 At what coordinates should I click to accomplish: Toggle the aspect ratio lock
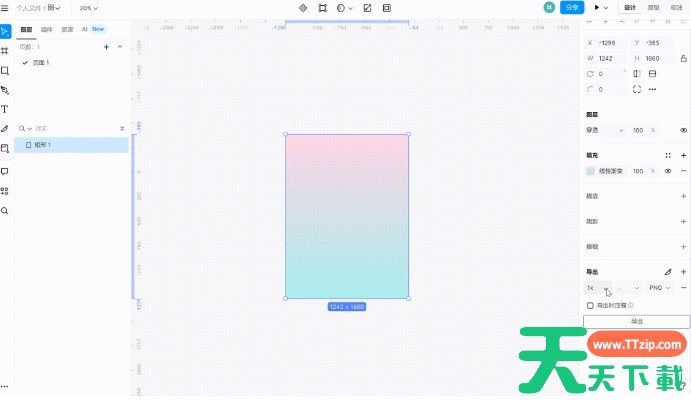coord(684,58)
